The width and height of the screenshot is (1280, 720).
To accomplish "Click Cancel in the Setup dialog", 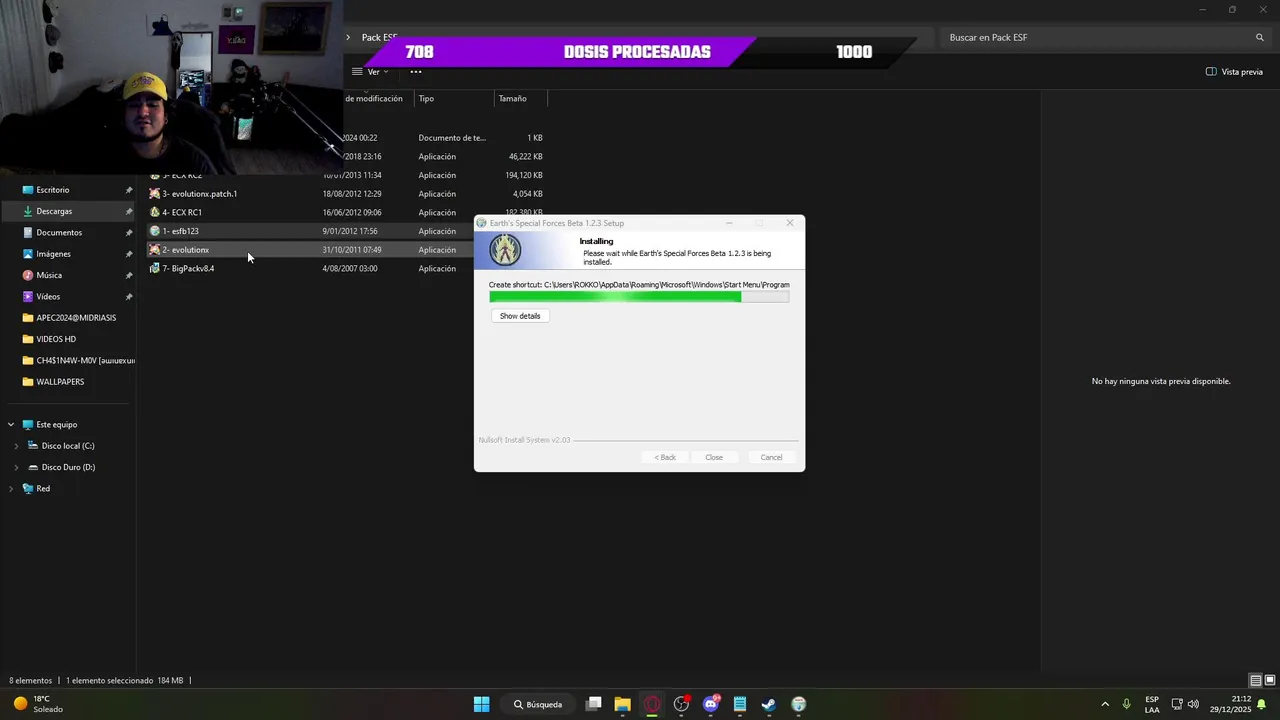I will pos(771,457).
